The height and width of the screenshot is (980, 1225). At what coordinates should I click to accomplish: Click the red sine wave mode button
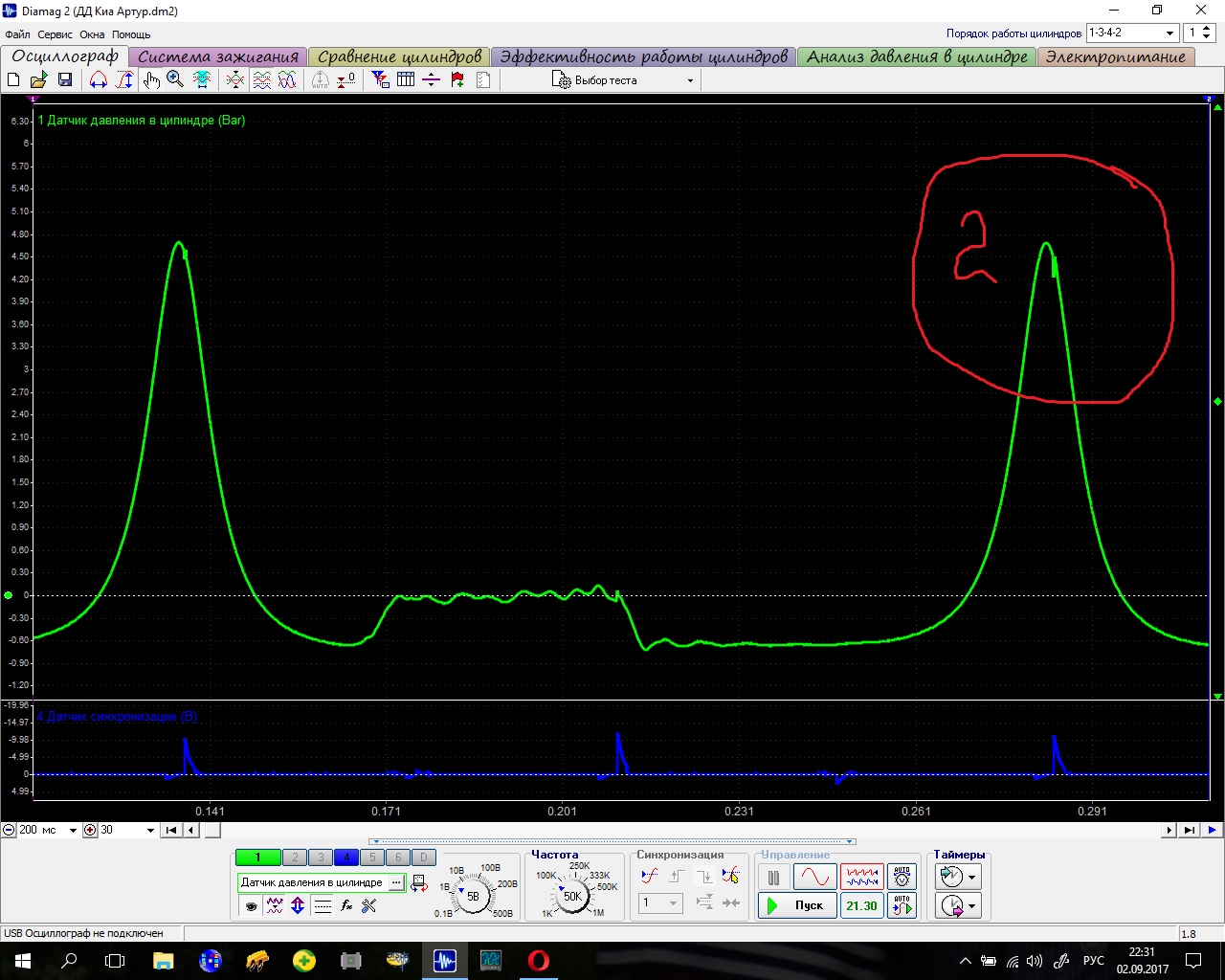[x=814, y=877]
